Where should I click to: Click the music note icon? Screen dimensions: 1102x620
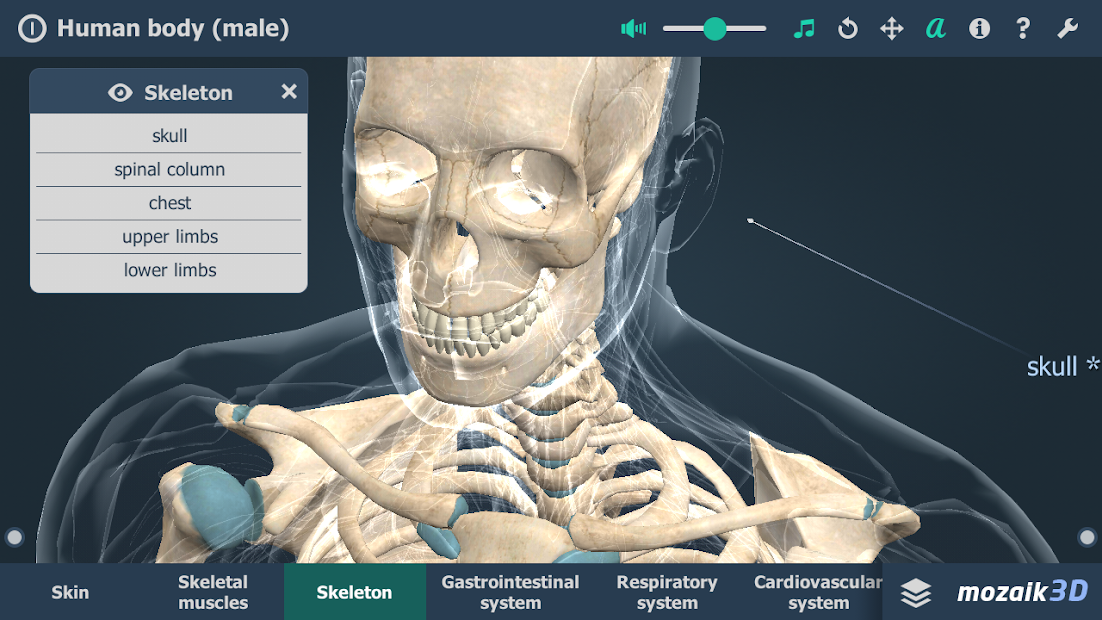tap(803, 28)
